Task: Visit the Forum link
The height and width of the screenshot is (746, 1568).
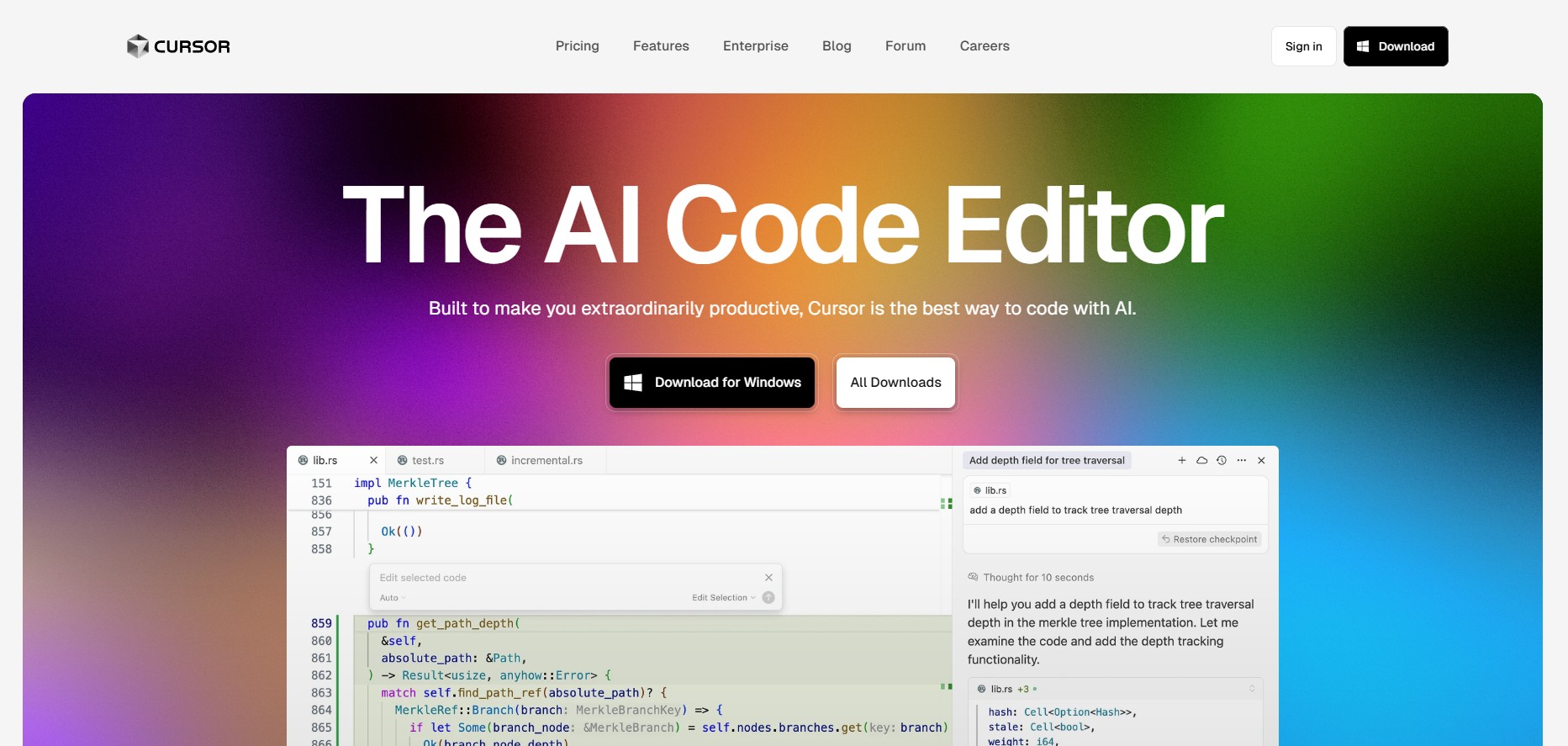Action: click(x=905, y=46)
